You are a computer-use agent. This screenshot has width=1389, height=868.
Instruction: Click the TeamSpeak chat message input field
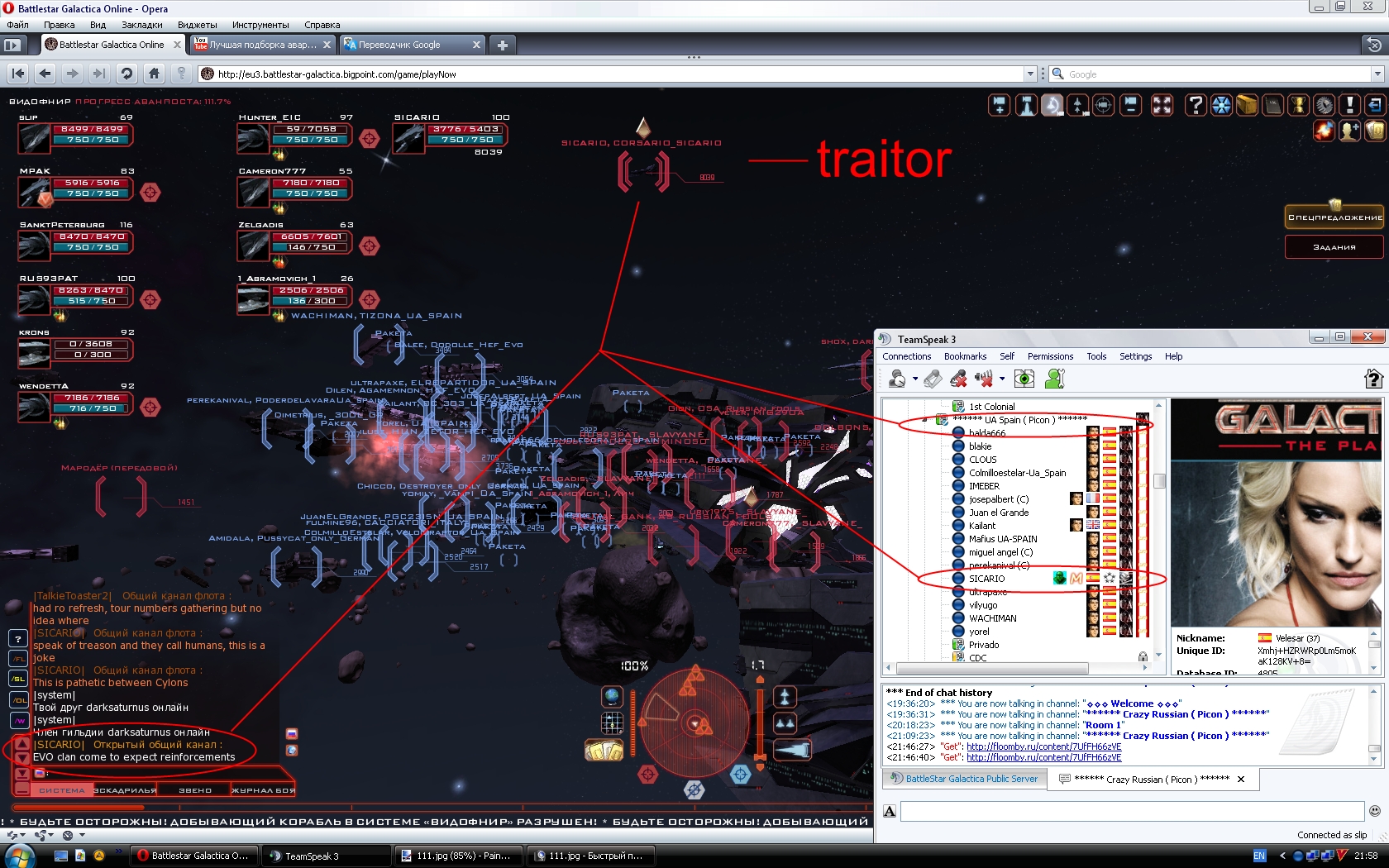pos(1132,811)
